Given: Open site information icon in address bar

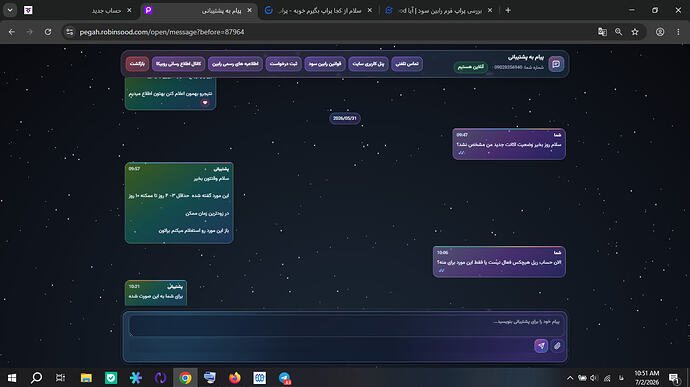Looking at the screenshot, I should (70, 32).
